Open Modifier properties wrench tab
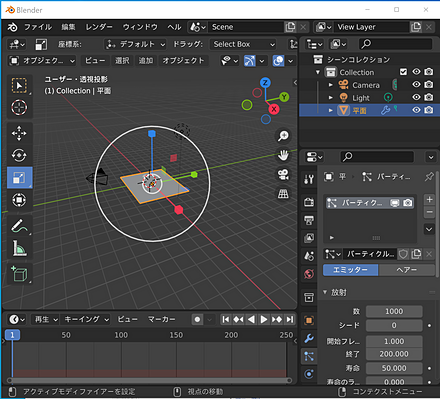The width and height of the screenshot is (440, 399). [309, 338]
